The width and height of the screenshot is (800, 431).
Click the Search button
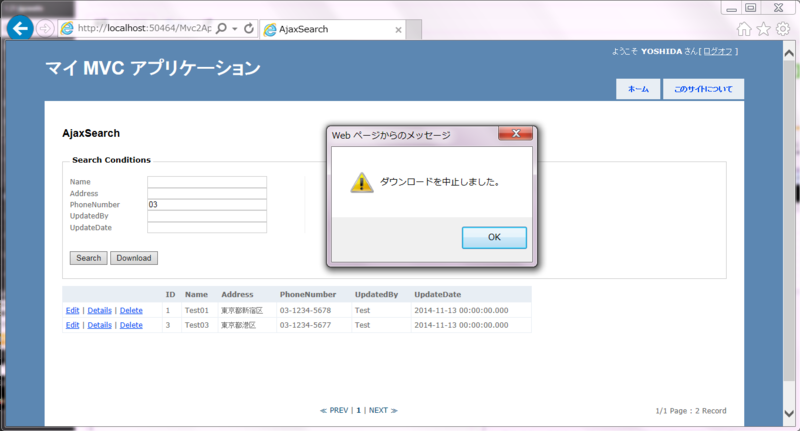89,258
